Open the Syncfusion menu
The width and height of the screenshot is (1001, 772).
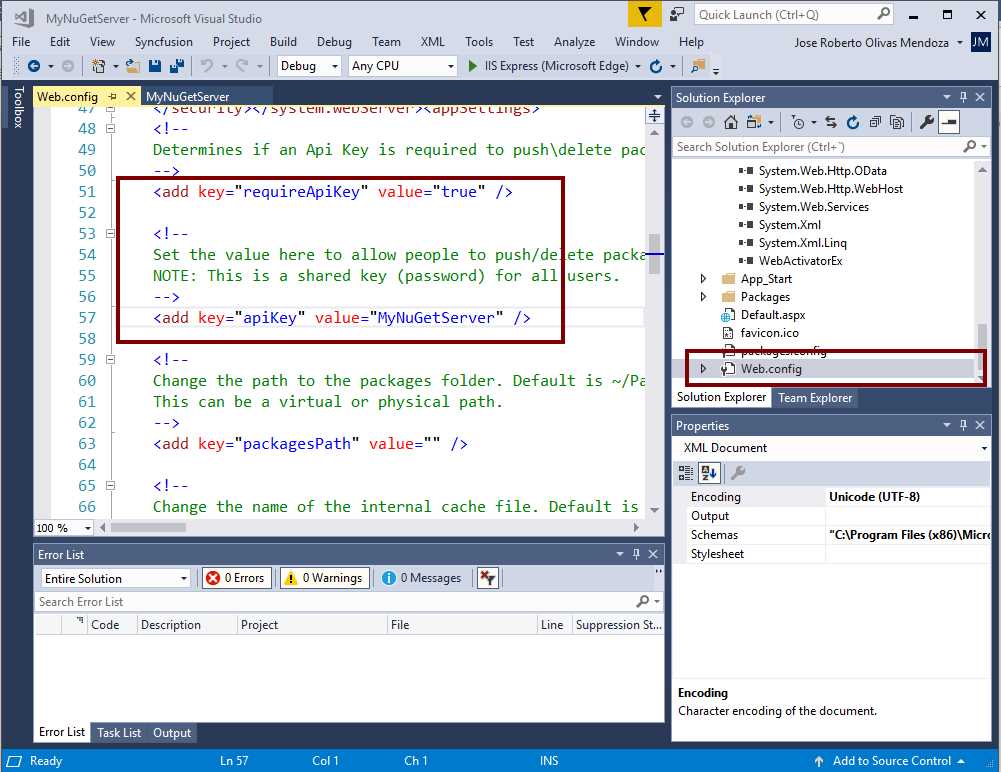163,42
